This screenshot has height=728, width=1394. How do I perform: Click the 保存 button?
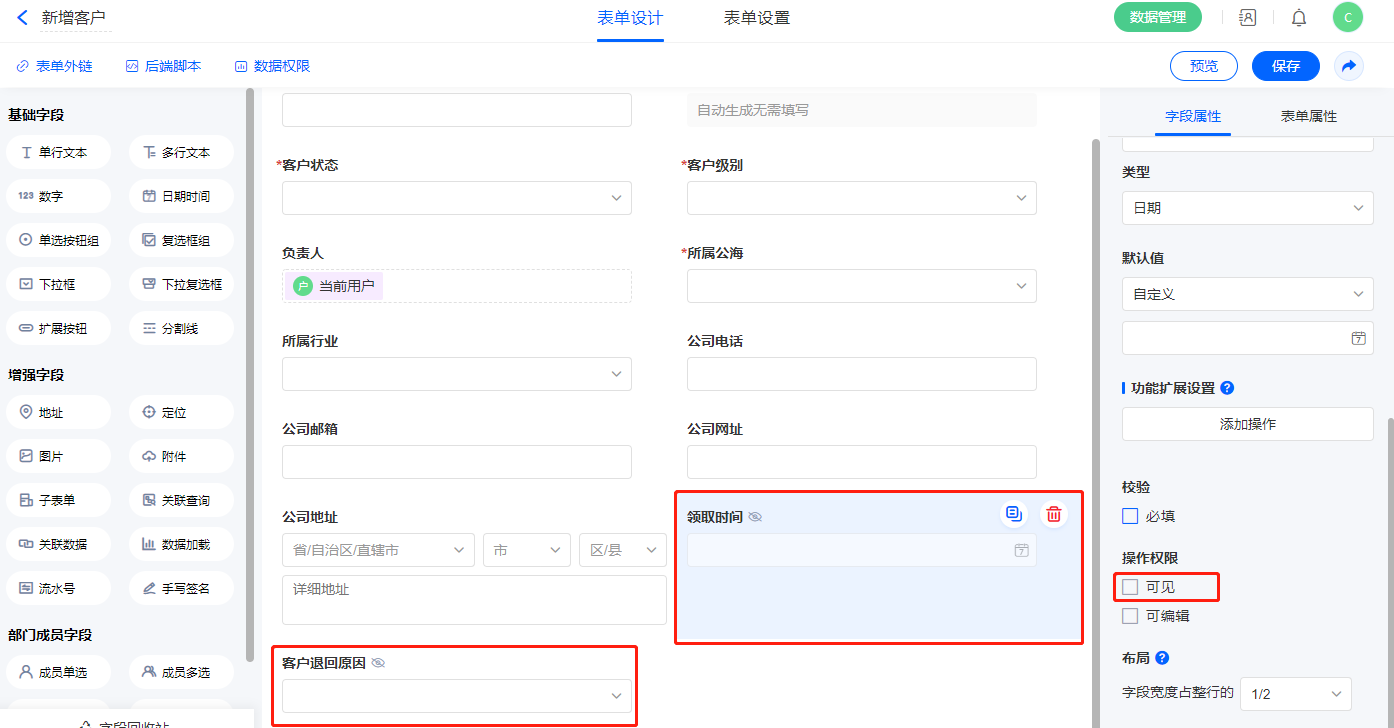[1285, 66]
